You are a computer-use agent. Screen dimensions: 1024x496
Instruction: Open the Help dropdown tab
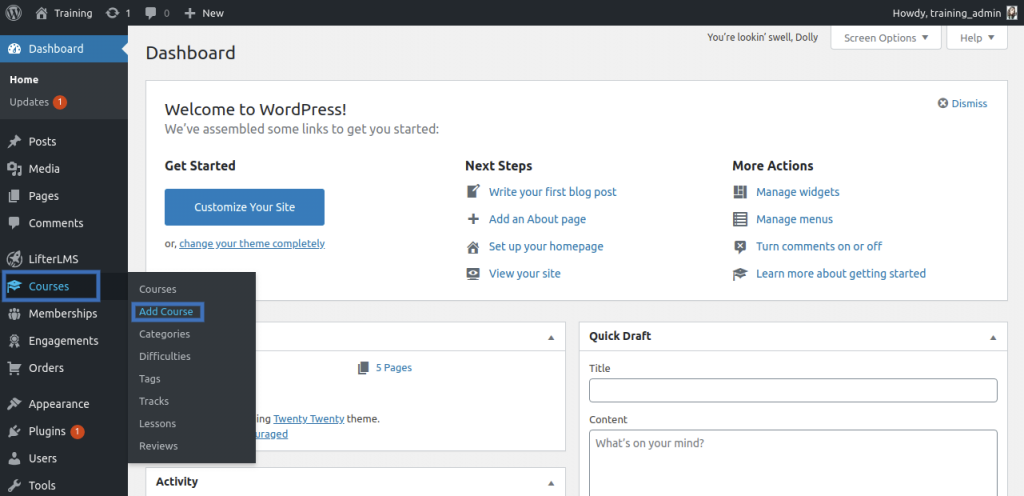pyautogui.click(x=977, y=38)
